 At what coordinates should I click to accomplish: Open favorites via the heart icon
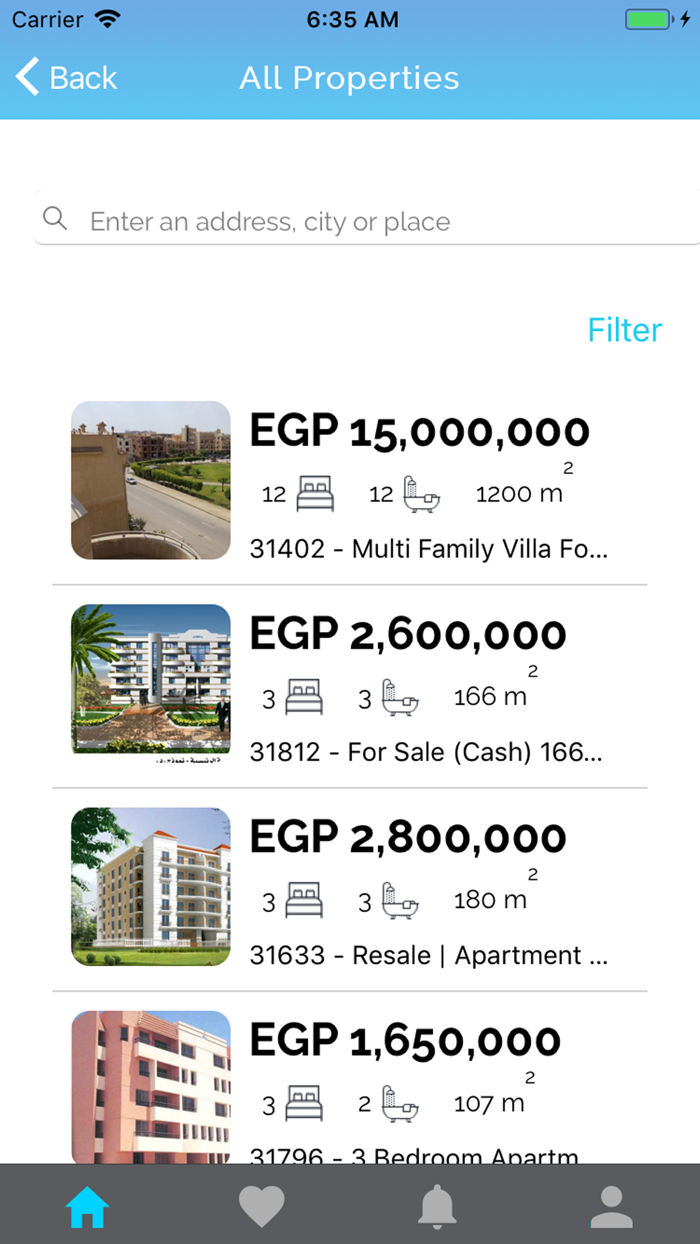click(262, 1206)
